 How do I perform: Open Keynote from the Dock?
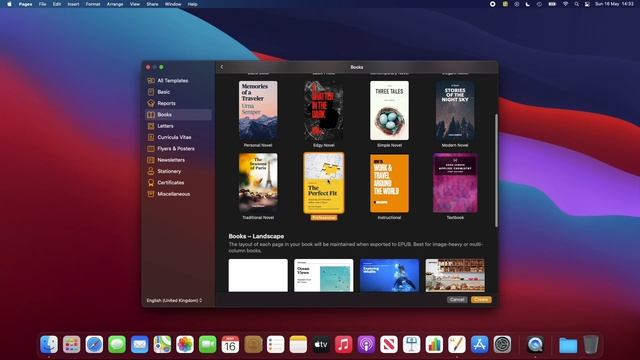(x=411, y=344)
